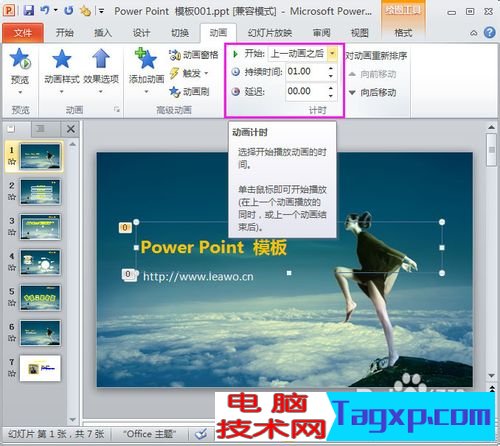Open the 格式 drawing tools tab
Viewport: 500px width, 446px height.
click(403, 33)
